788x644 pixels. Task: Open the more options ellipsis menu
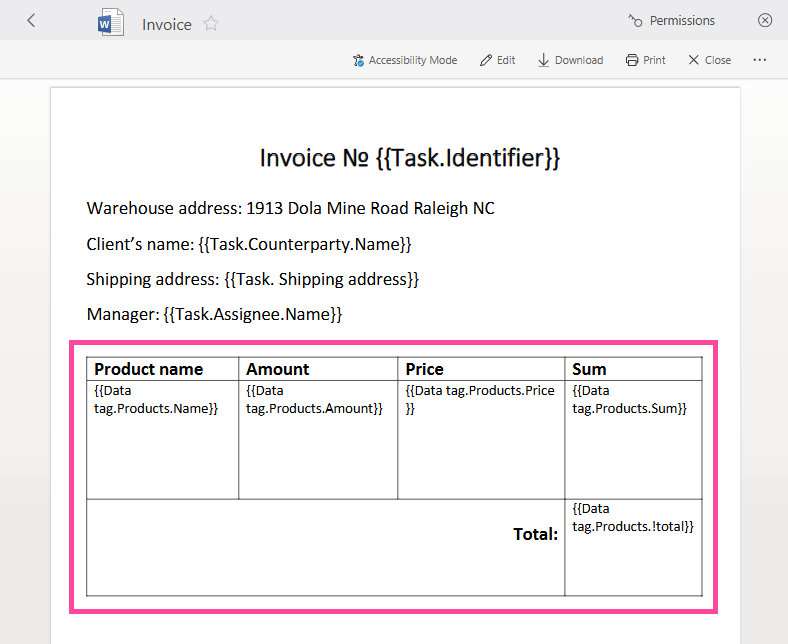[x=760, y=60]
